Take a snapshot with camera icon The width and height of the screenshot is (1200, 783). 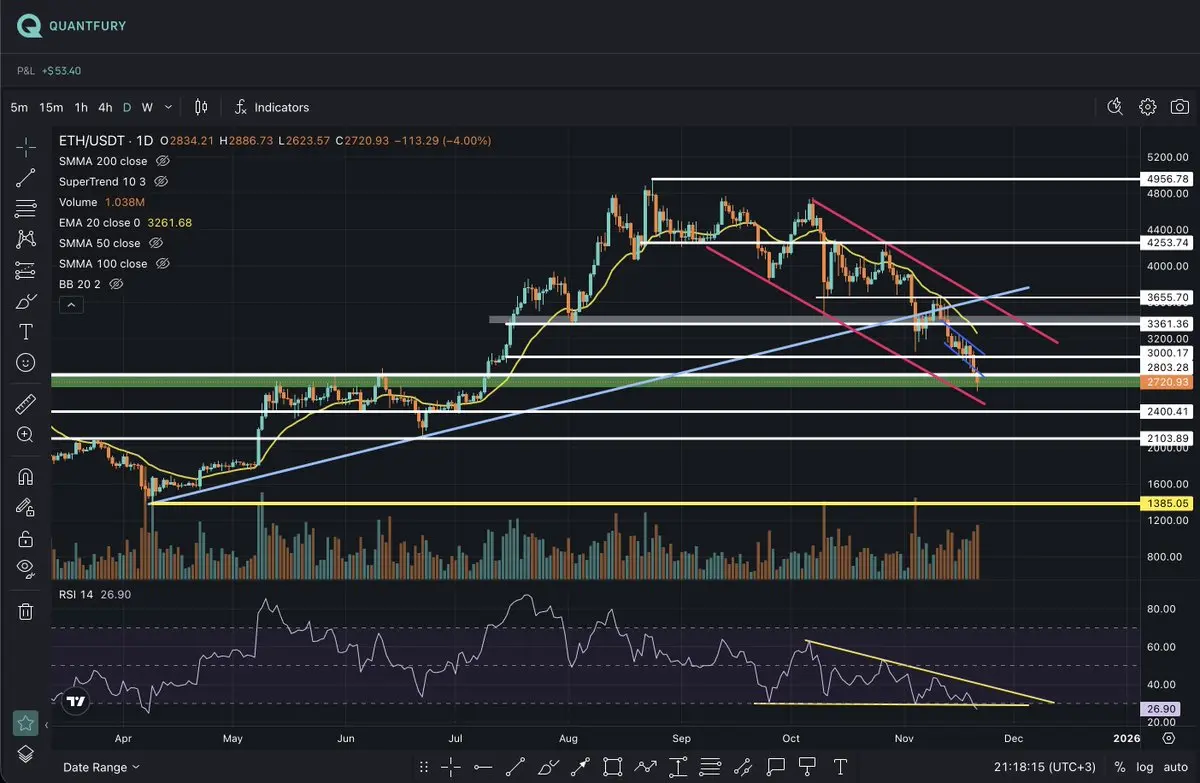click(x=1180, y=107)
